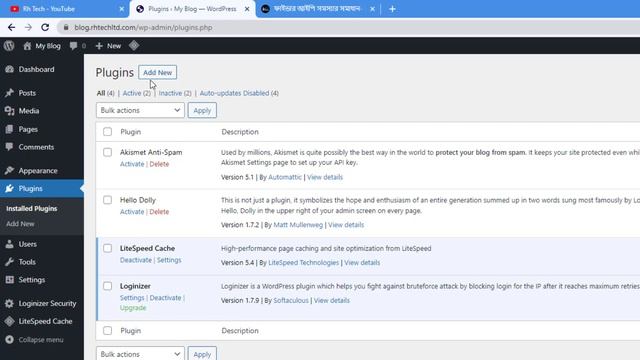Switch to the Bengali-titled third tab

[317, 9]
